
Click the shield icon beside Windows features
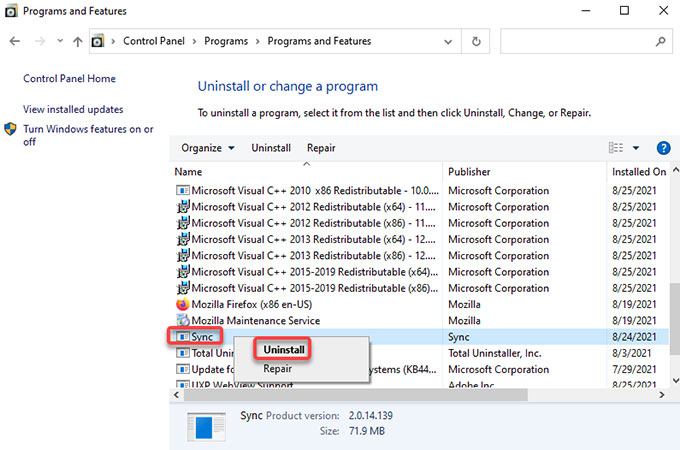(10, 129)
